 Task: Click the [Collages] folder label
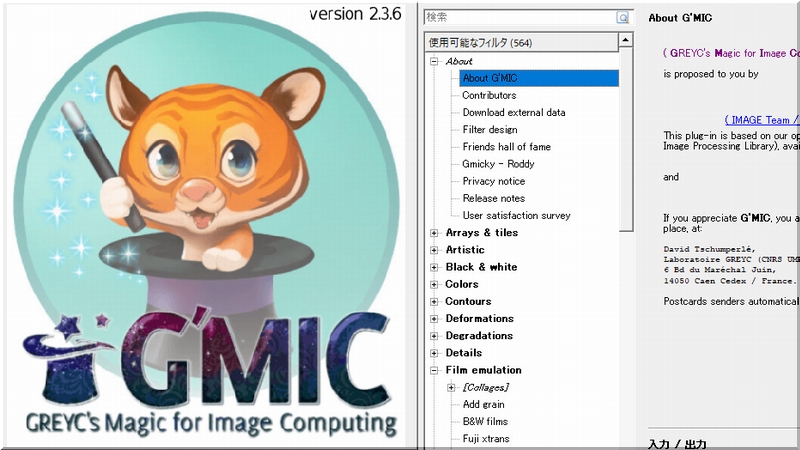click(486, 388)
